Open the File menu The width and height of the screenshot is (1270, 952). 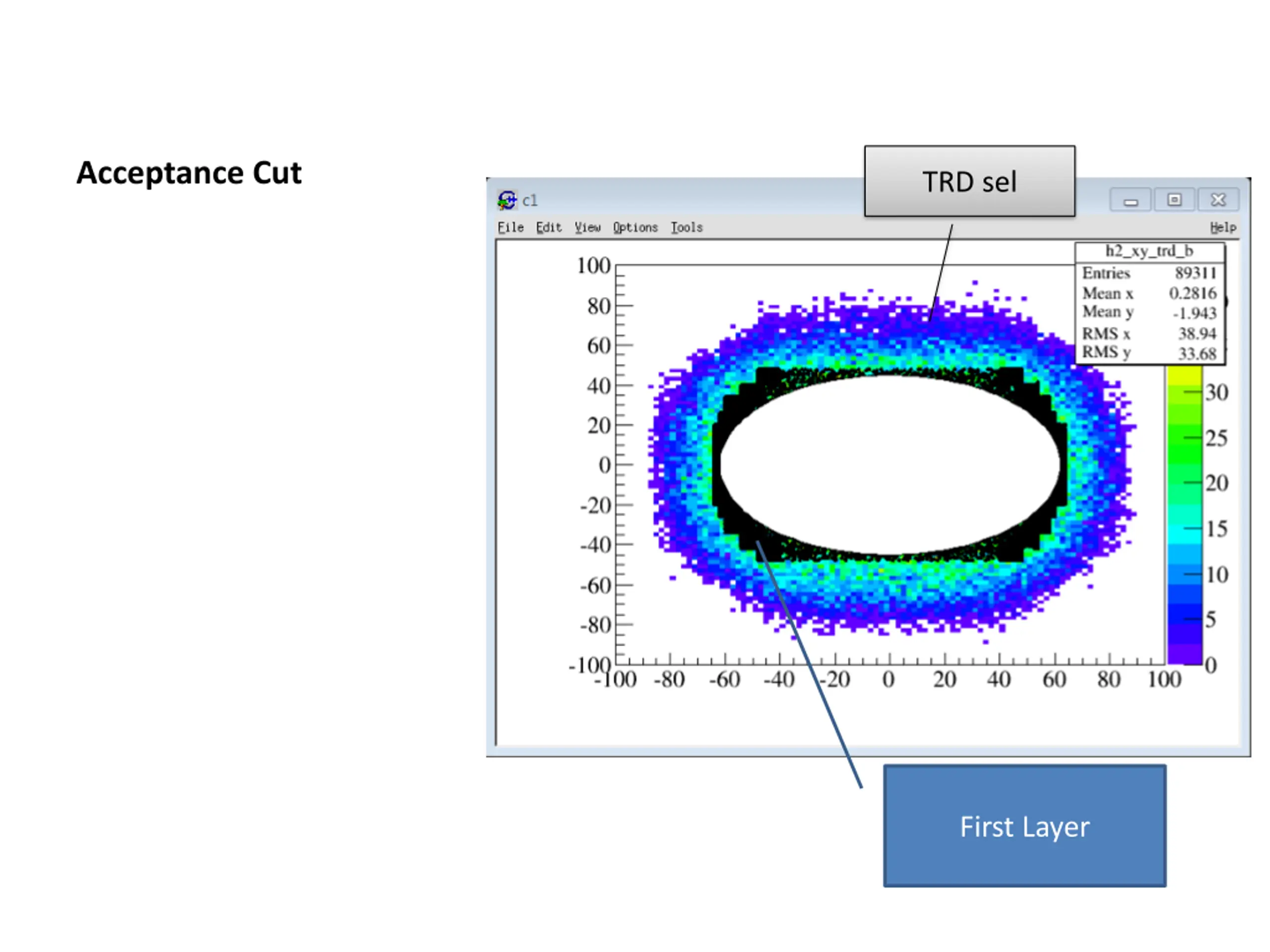(510, 227)
